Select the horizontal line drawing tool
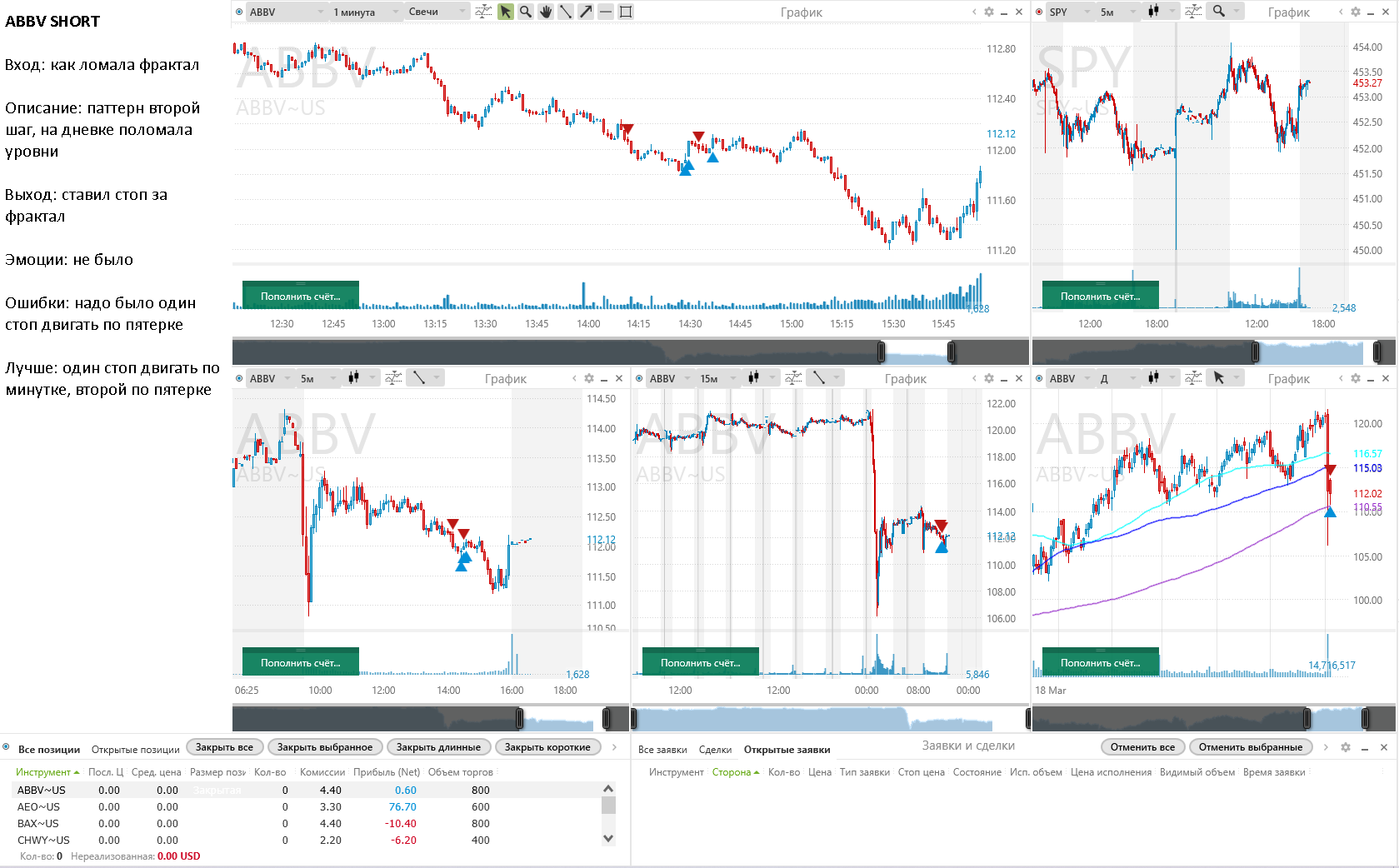 tap(606, 12)
